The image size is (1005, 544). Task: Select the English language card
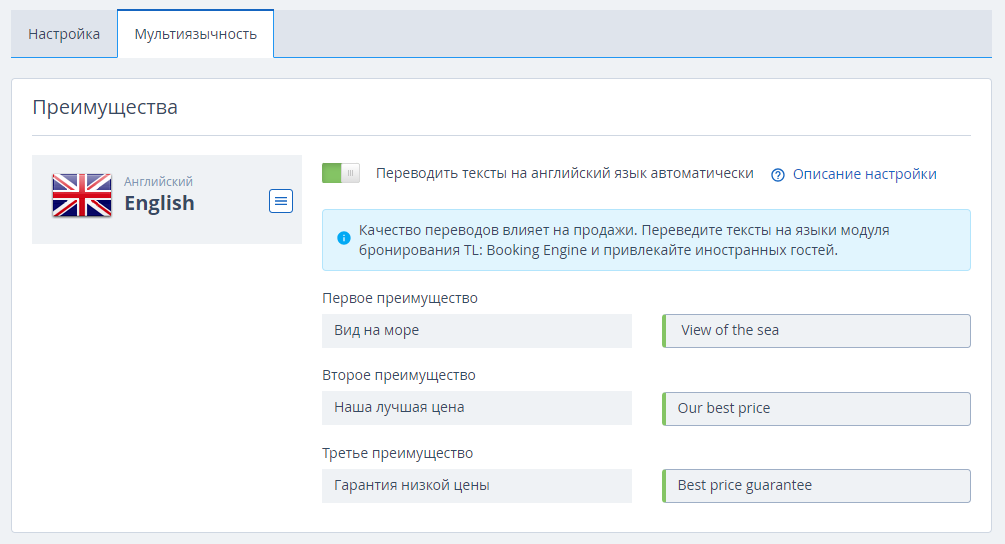click(x=167, y=199)
